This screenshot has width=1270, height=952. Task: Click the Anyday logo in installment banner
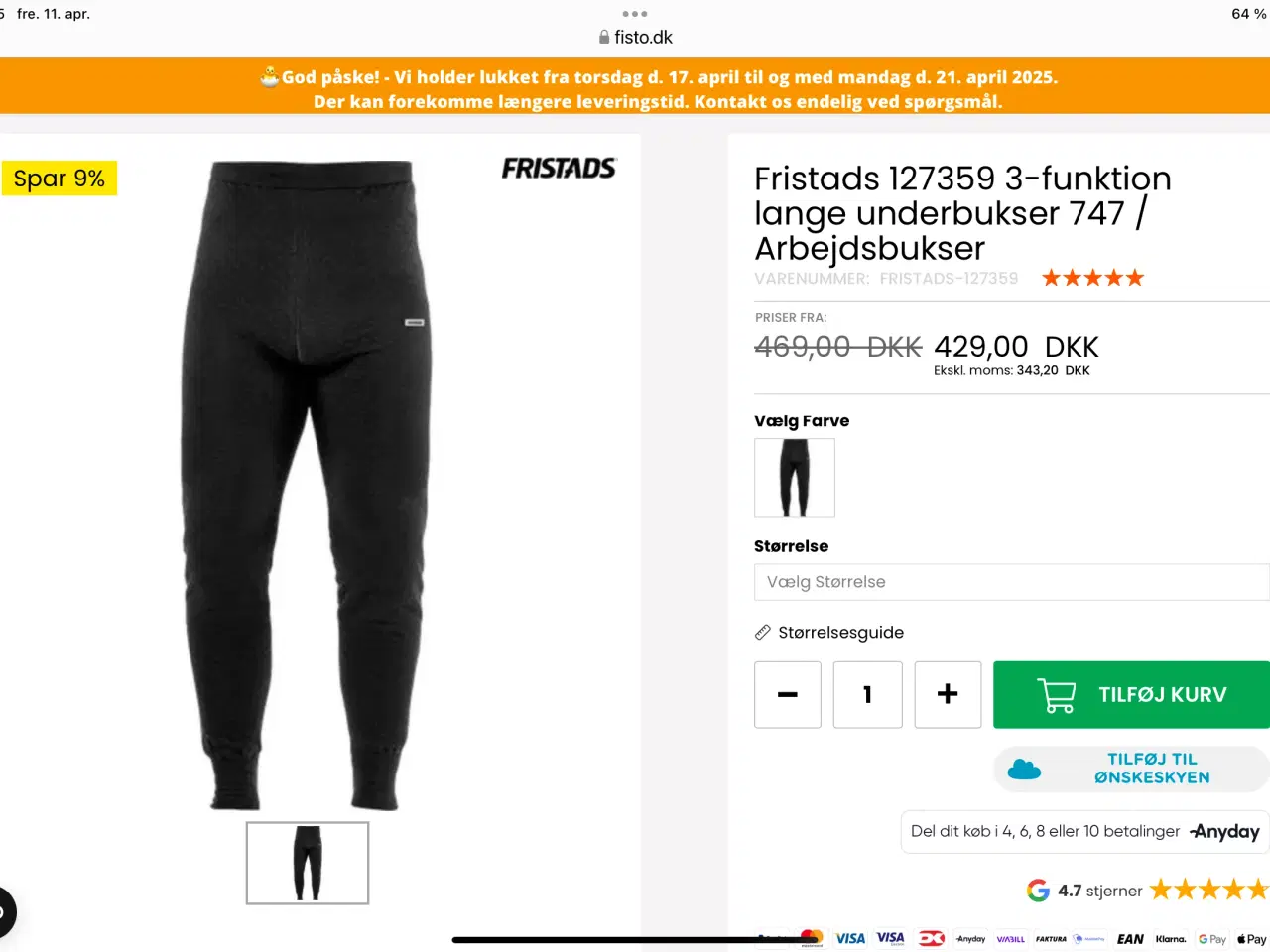pos(1225,832)
